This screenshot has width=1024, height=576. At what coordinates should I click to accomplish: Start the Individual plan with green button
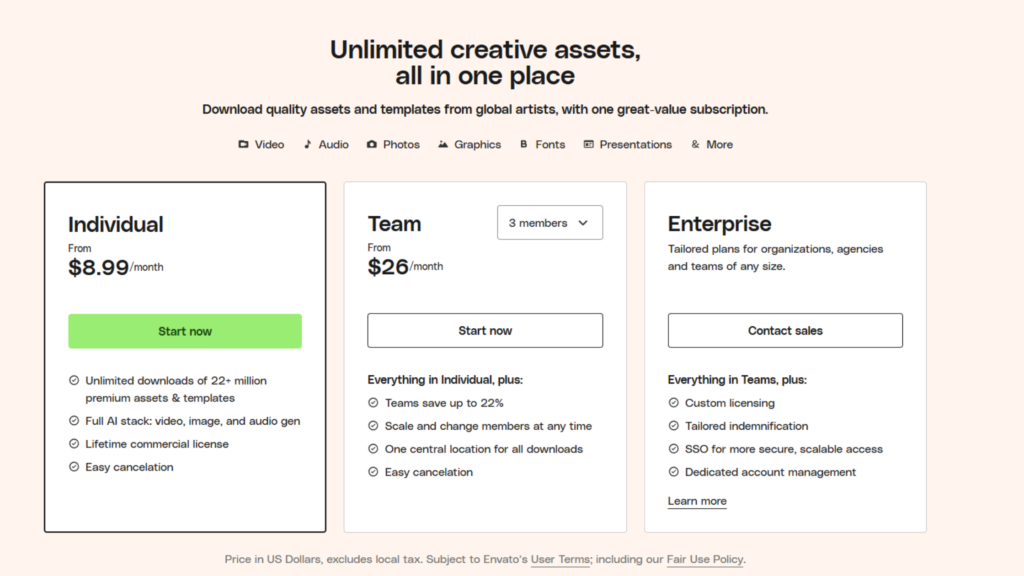(x=185, y=331)
